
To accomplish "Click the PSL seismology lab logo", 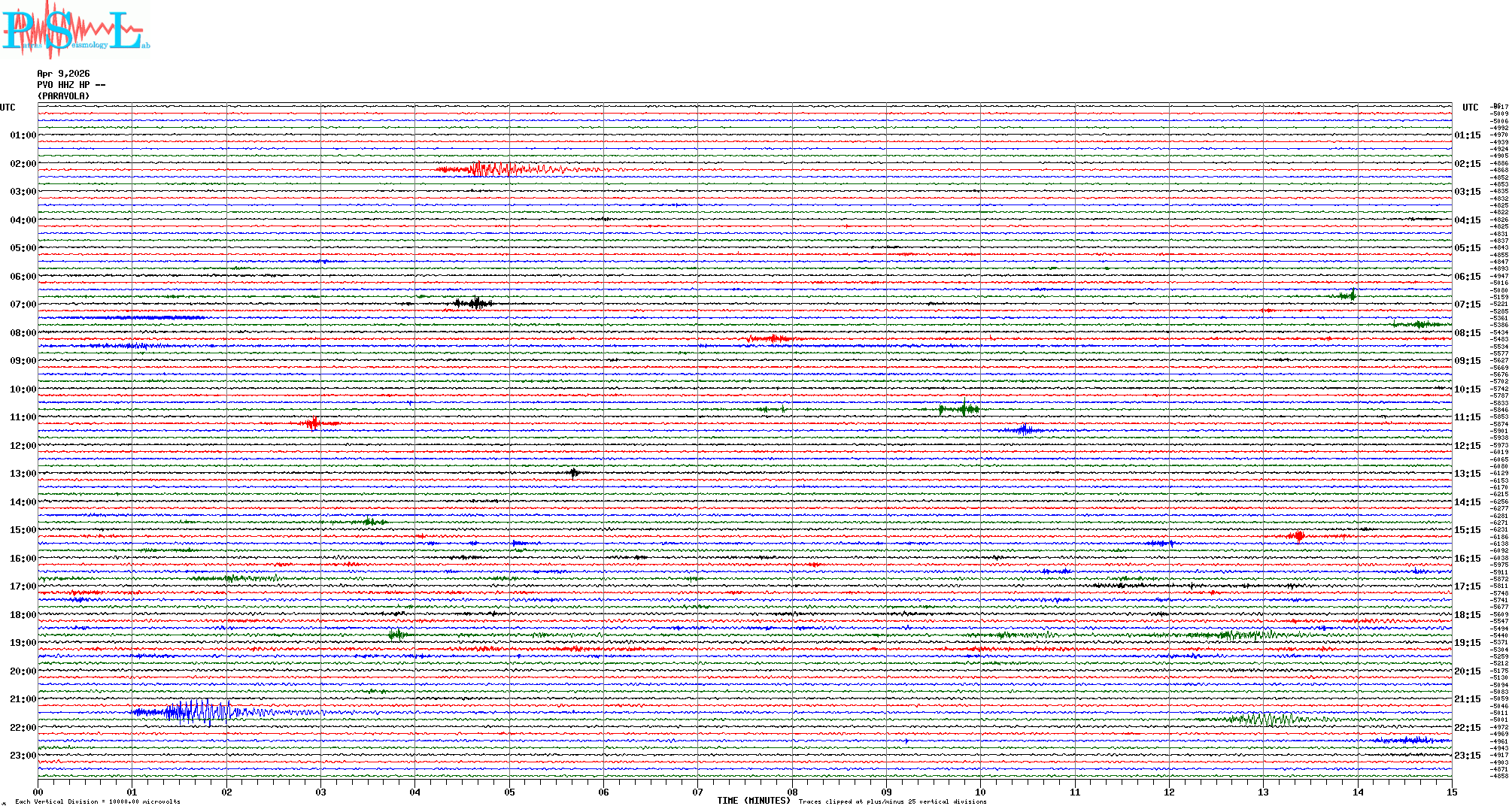I will point(75,30).
